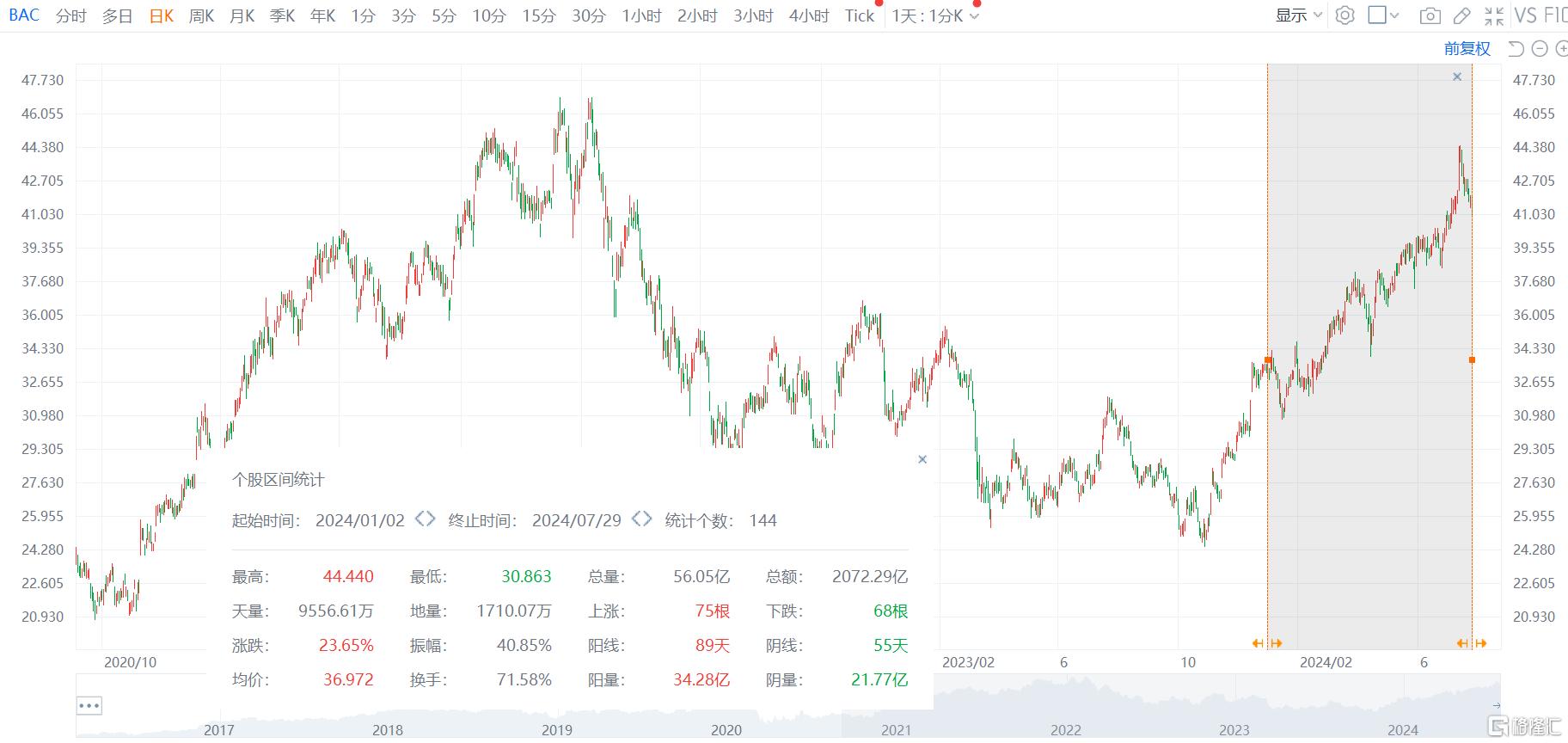The image size is (1568, 743).
Task: Click 统计个数 value 144
Action: [x=763, y=520]
